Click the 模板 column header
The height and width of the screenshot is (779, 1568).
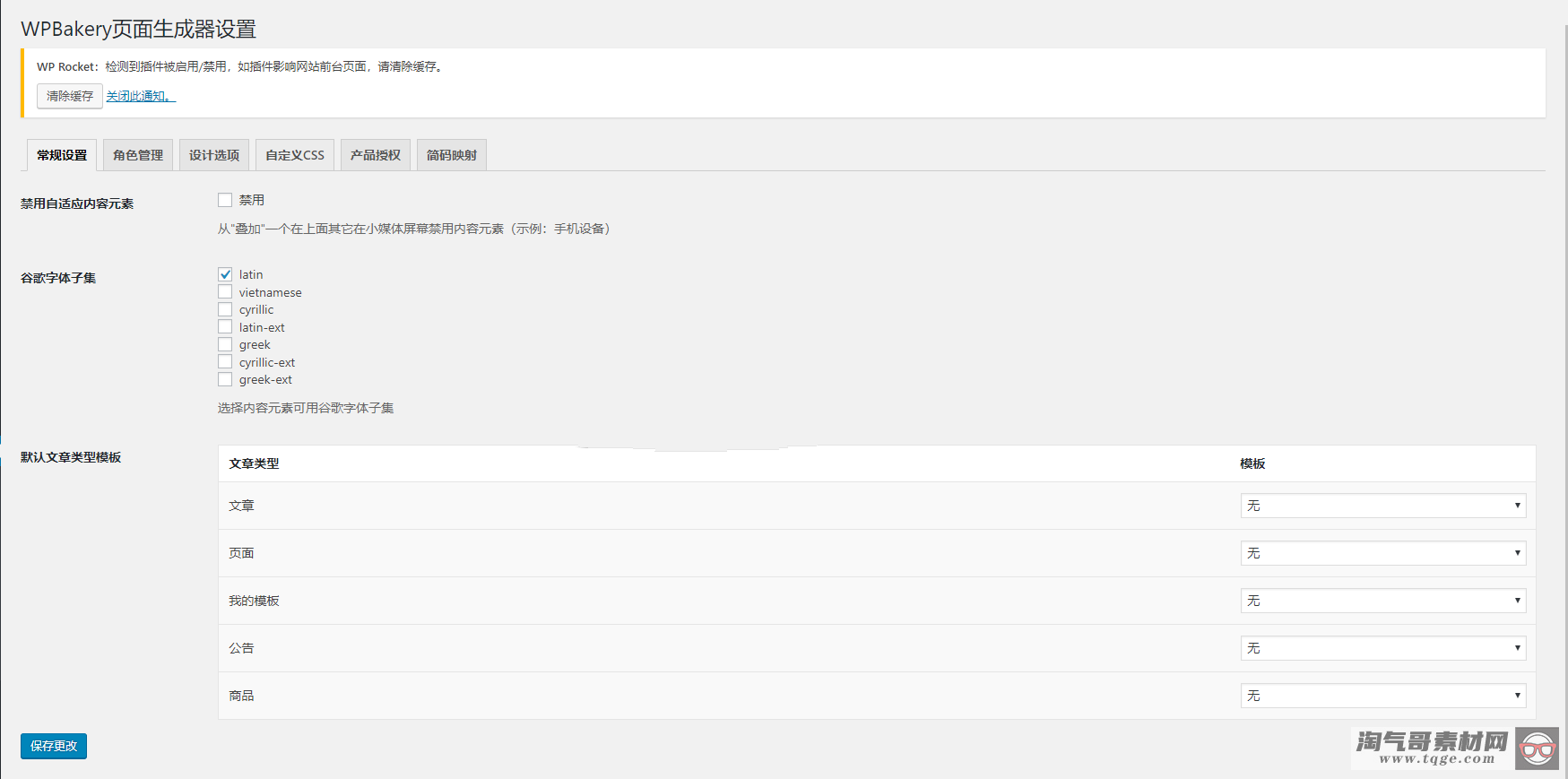coord(1252,463)
